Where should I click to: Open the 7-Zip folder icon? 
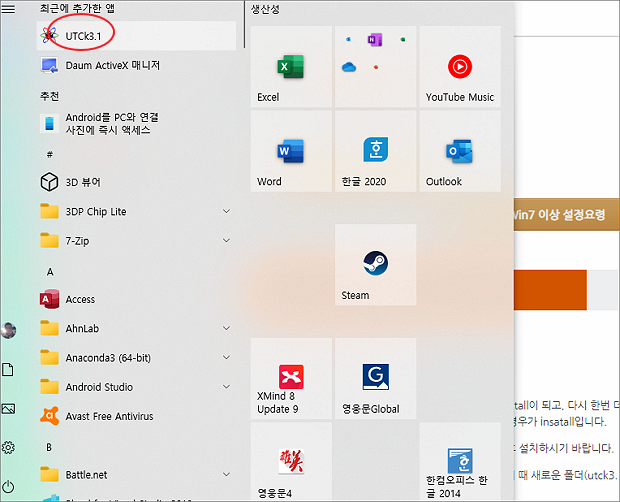[49, 241]
